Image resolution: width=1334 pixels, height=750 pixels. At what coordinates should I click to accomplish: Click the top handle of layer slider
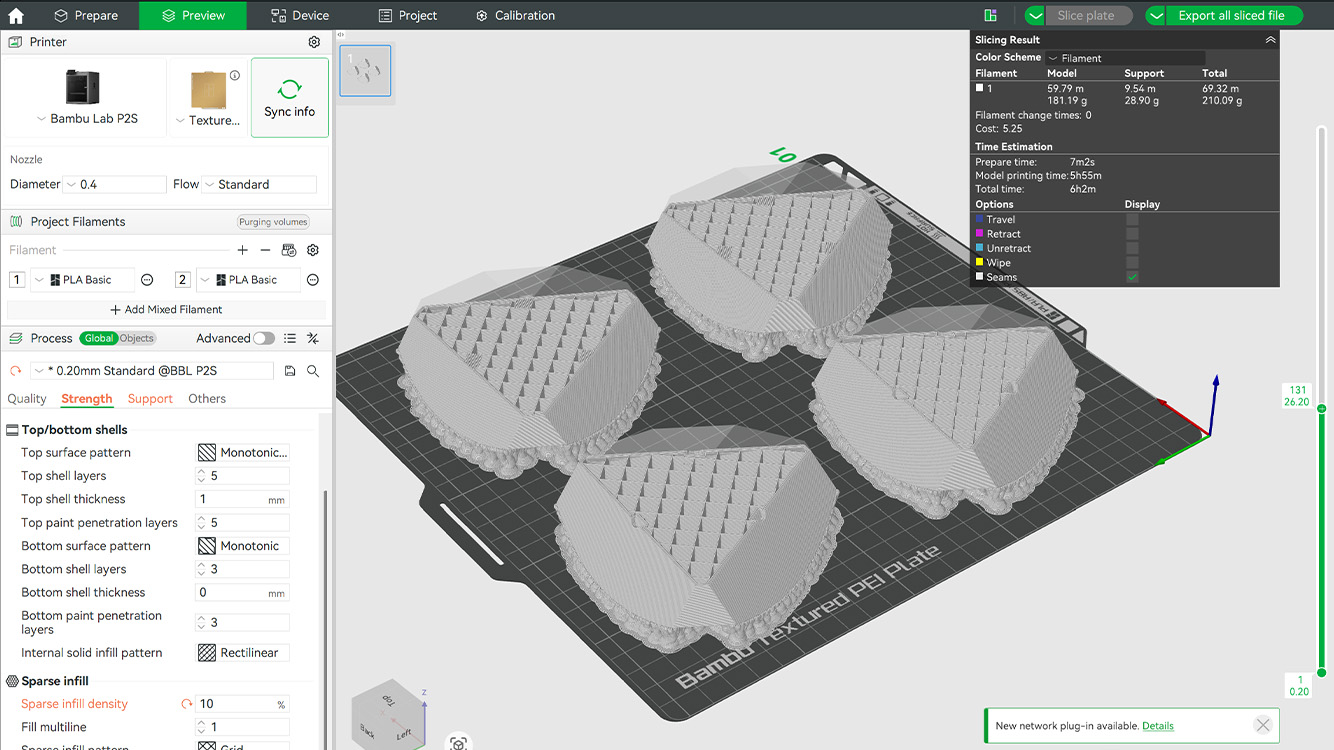tap(1321, 408)
